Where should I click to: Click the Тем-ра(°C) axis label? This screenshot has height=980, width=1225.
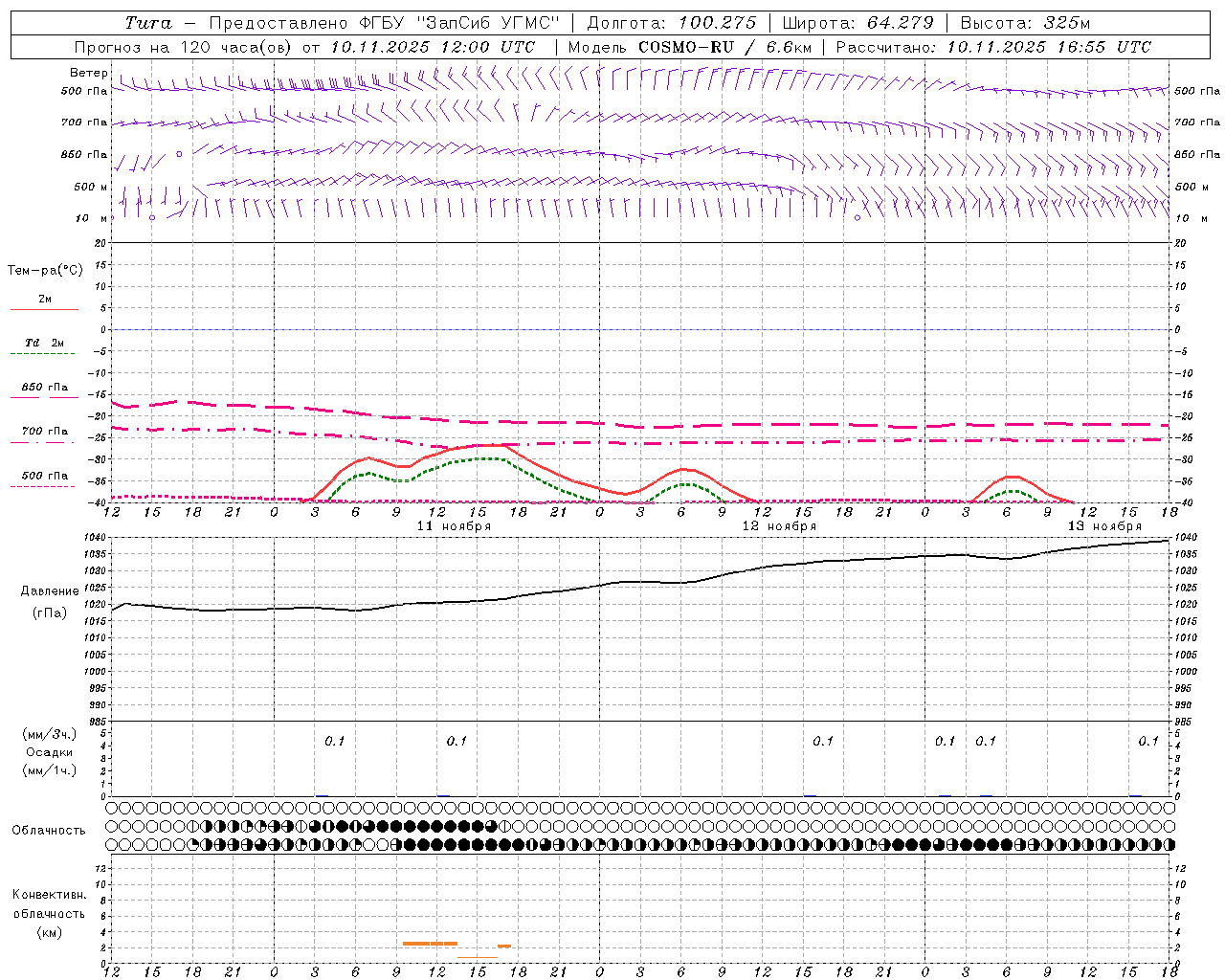click(x=45, y=271)
